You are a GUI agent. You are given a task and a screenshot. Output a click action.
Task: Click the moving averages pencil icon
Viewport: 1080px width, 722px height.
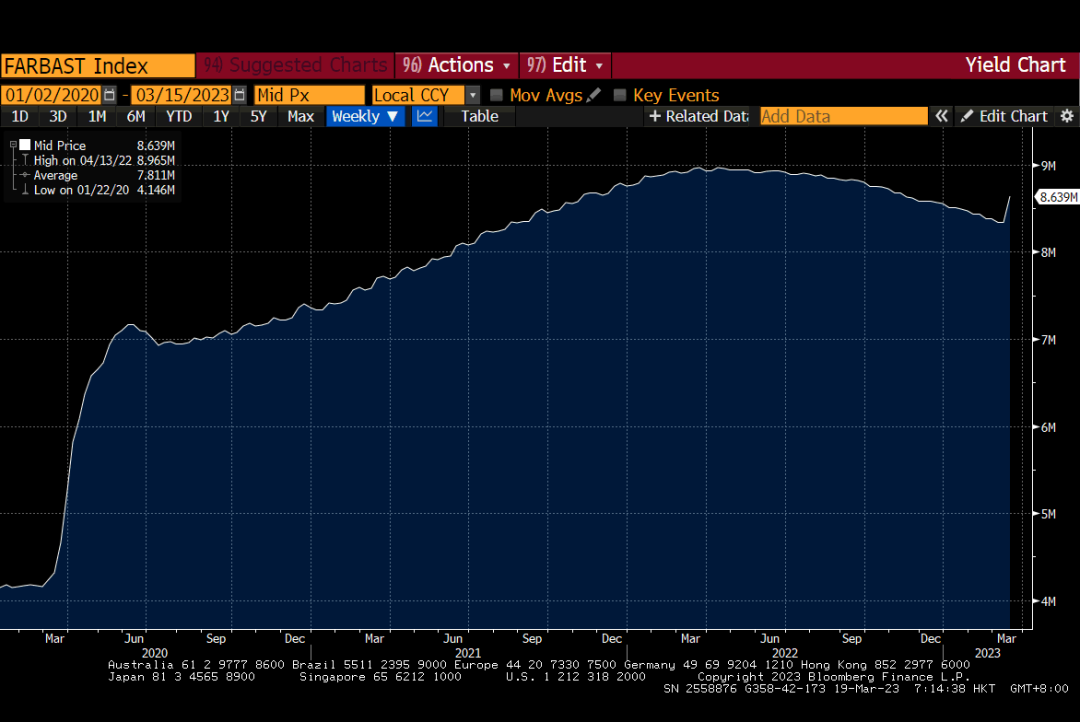595,95
